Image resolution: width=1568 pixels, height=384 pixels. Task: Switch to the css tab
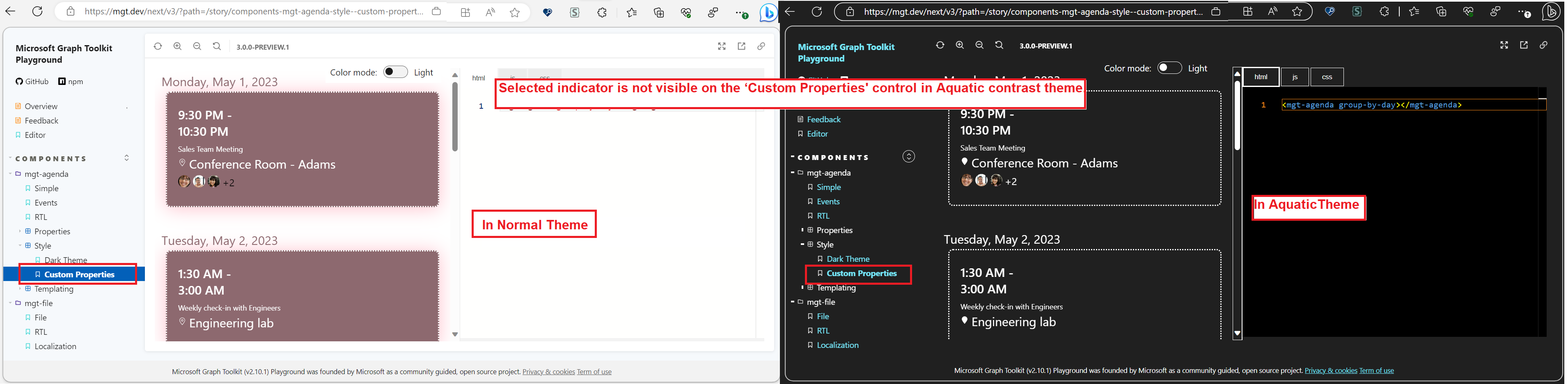click(x=1327, y=77)
